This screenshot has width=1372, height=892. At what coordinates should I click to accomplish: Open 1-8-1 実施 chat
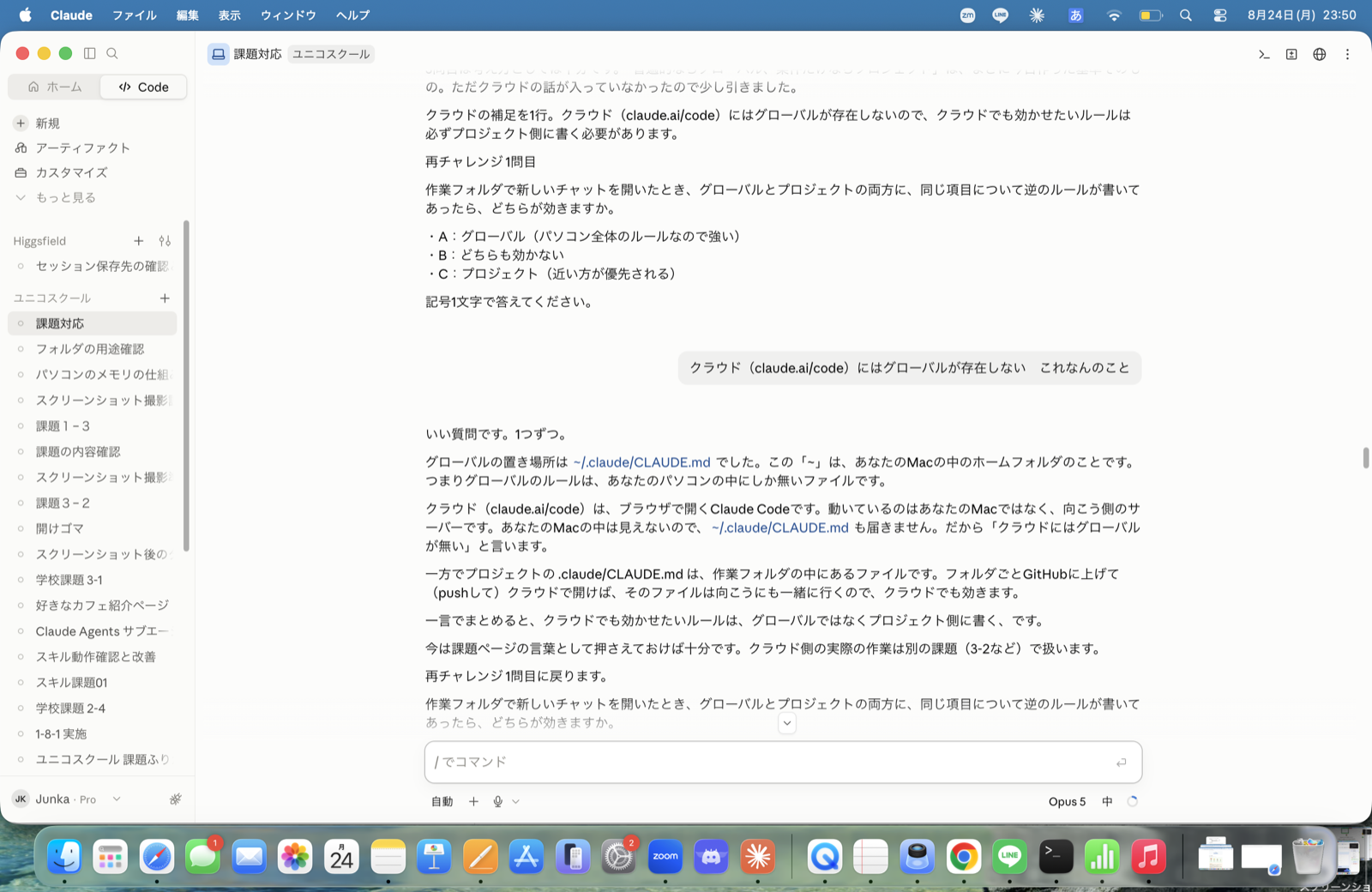tap(93, 734)
